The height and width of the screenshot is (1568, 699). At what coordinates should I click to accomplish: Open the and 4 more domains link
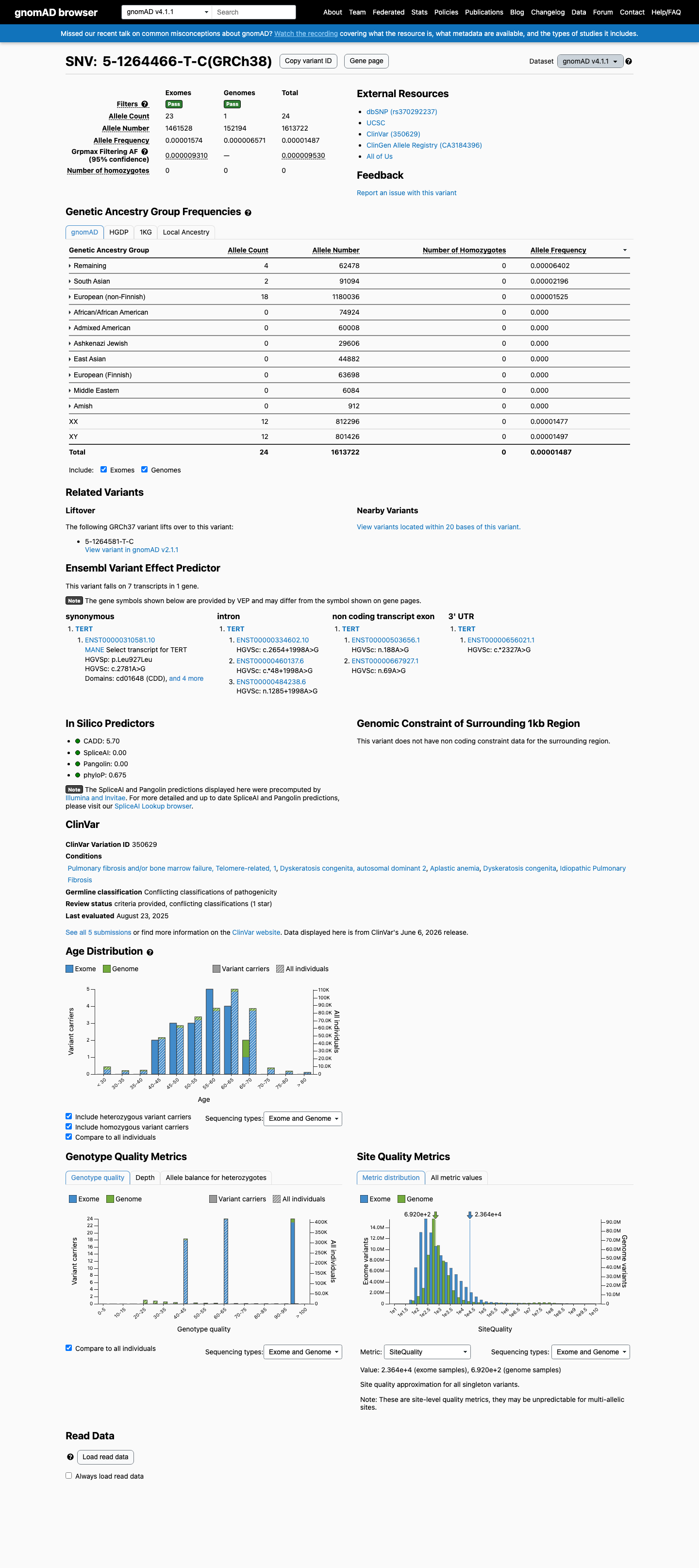point(186,679)
